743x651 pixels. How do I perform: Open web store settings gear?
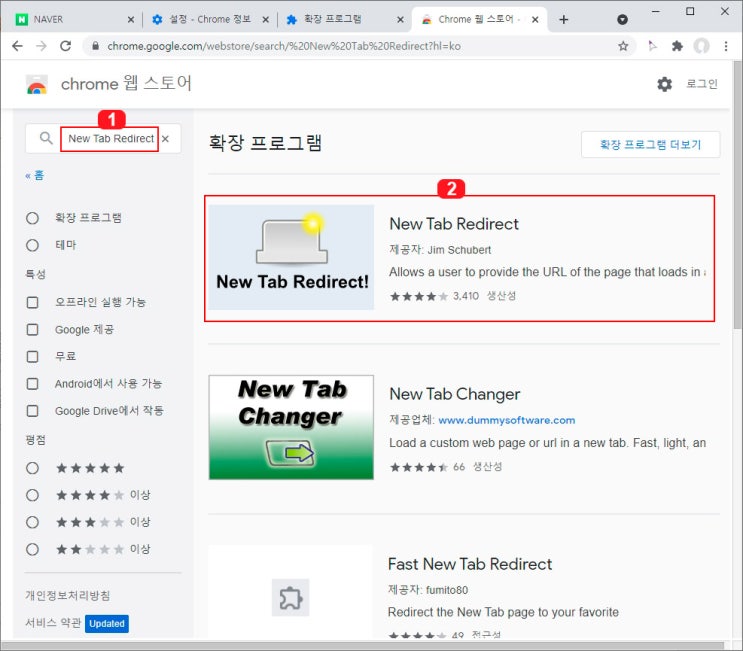click(x=664, y=84)
